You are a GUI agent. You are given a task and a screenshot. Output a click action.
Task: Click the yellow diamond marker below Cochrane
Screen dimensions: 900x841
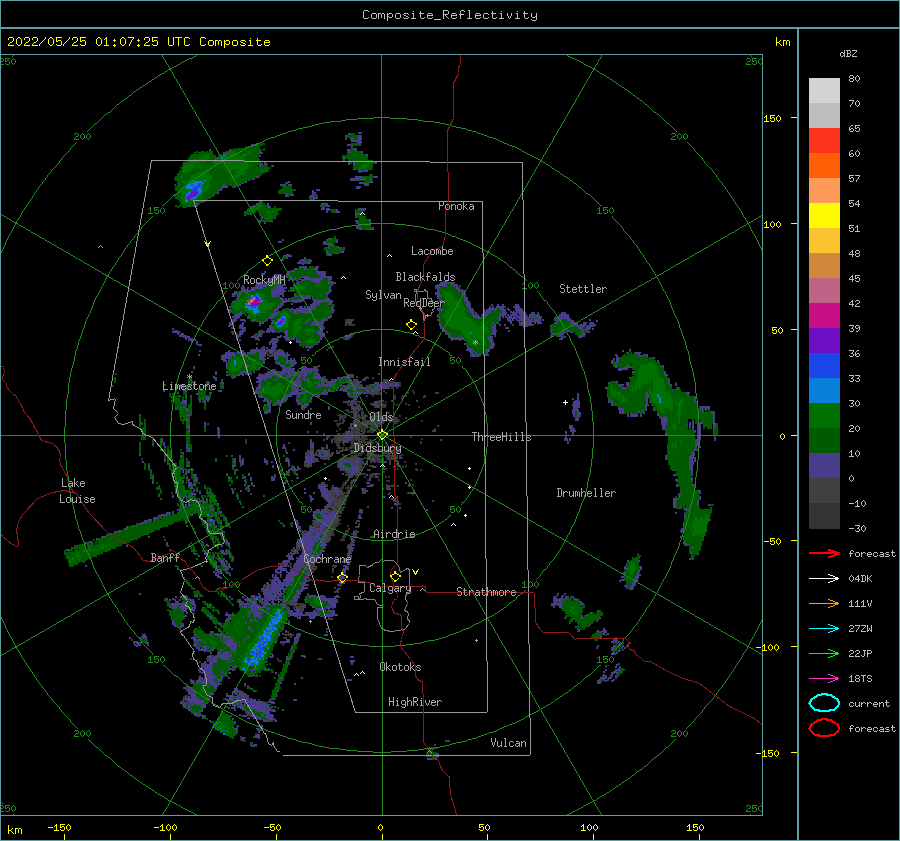pyautogui.click(x=342, y=578)
